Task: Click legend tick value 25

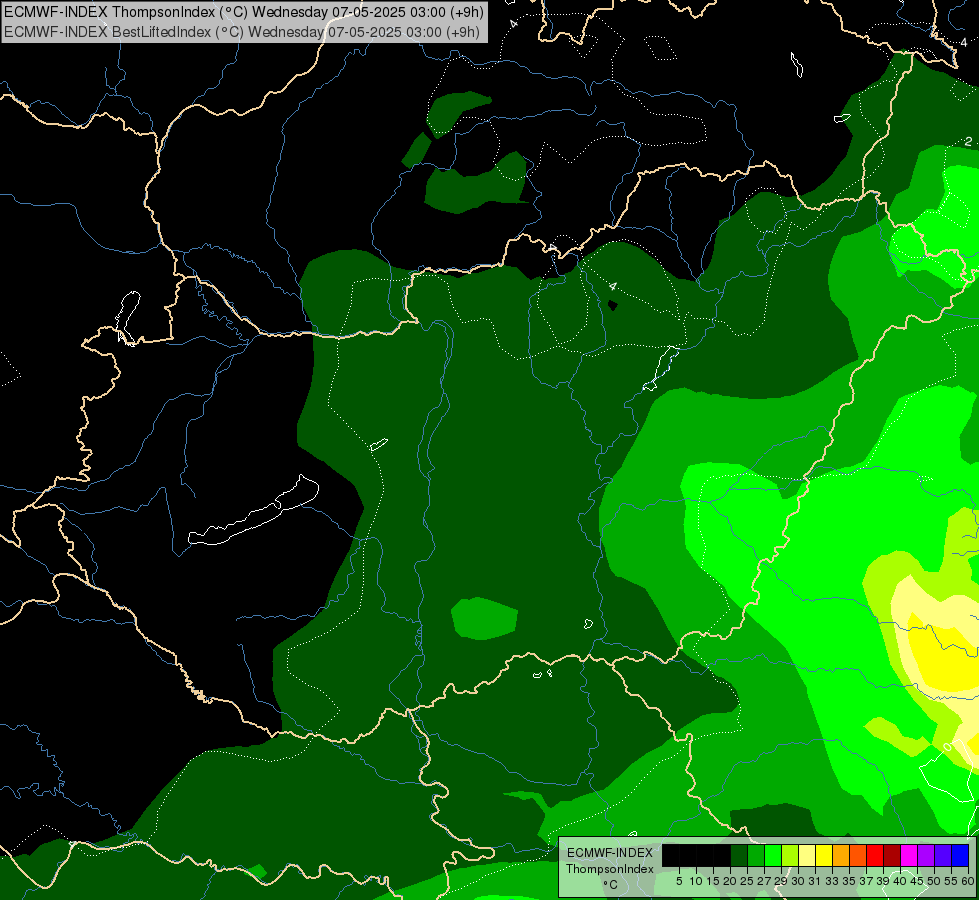Action: (x=747, y=881)
